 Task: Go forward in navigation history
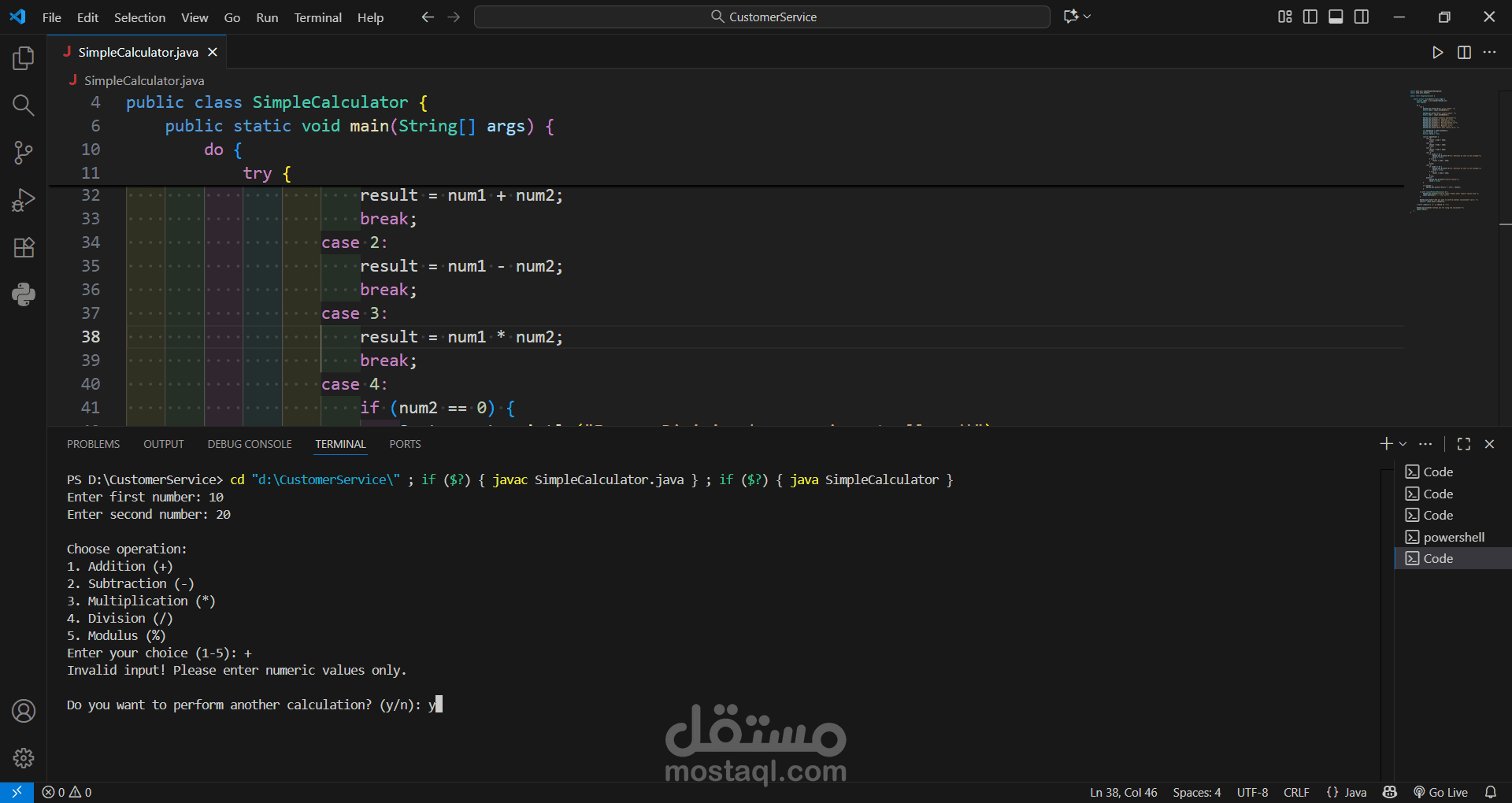point(454,17)
